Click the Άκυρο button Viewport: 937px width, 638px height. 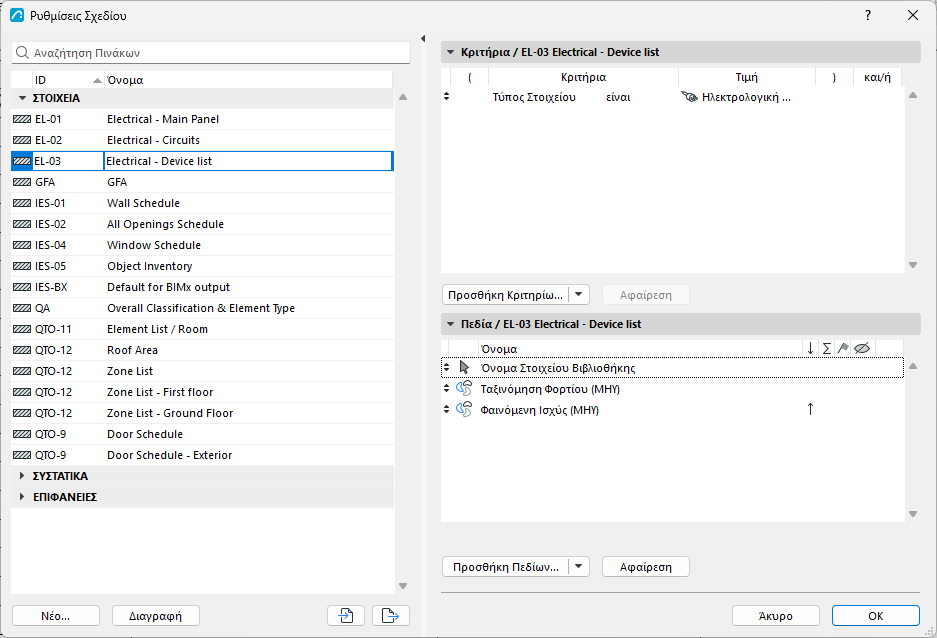[776, 615]
